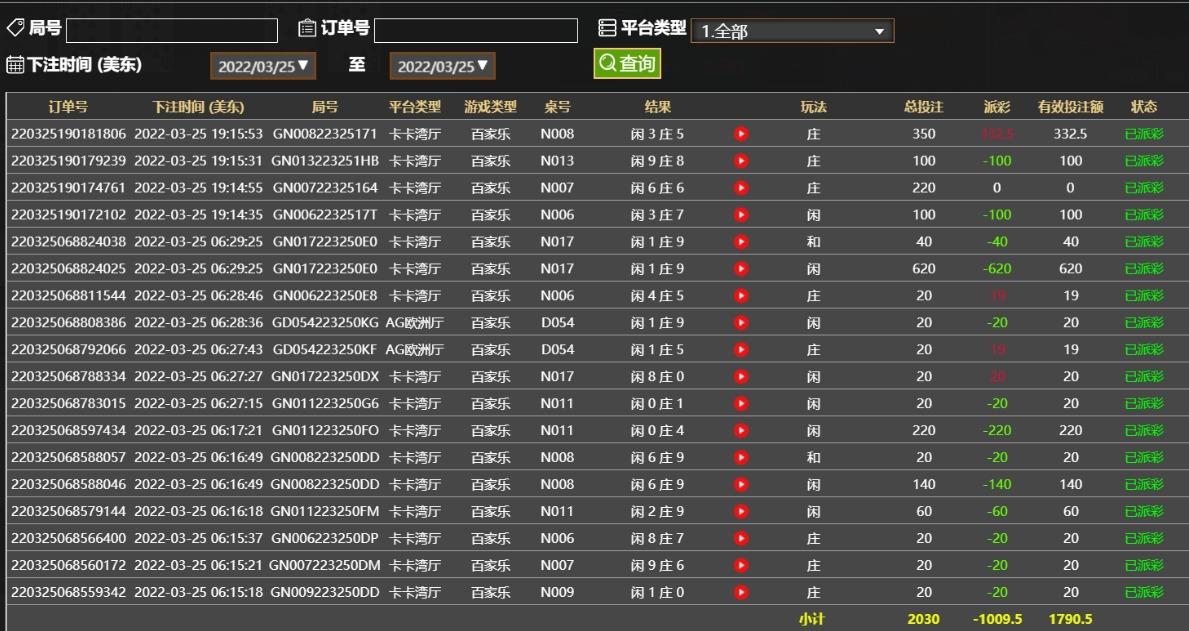Screen dimensions: 1189x631
Task: Play replay for order 220325068597434
Action: click(x=741, y=431)
